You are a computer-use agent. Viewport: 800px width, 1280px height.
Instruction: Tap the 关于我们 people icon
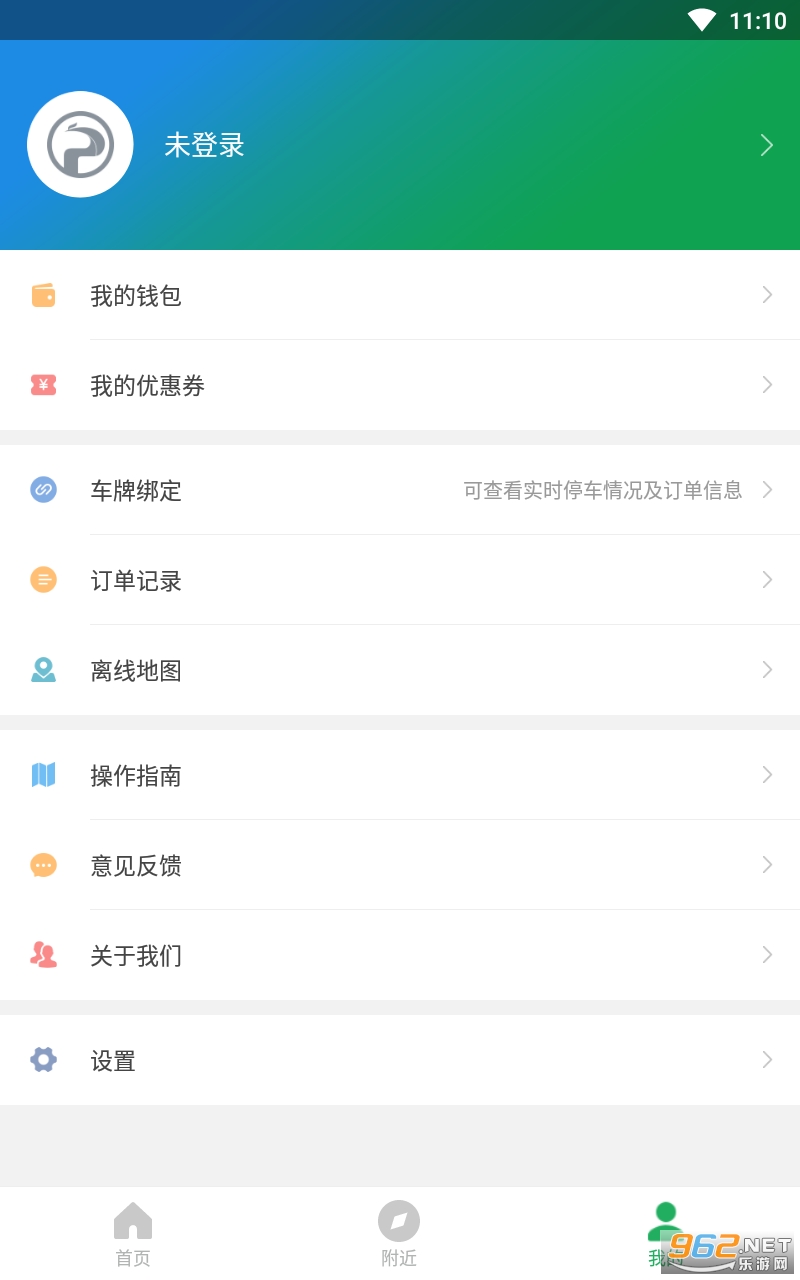(43, 955)
